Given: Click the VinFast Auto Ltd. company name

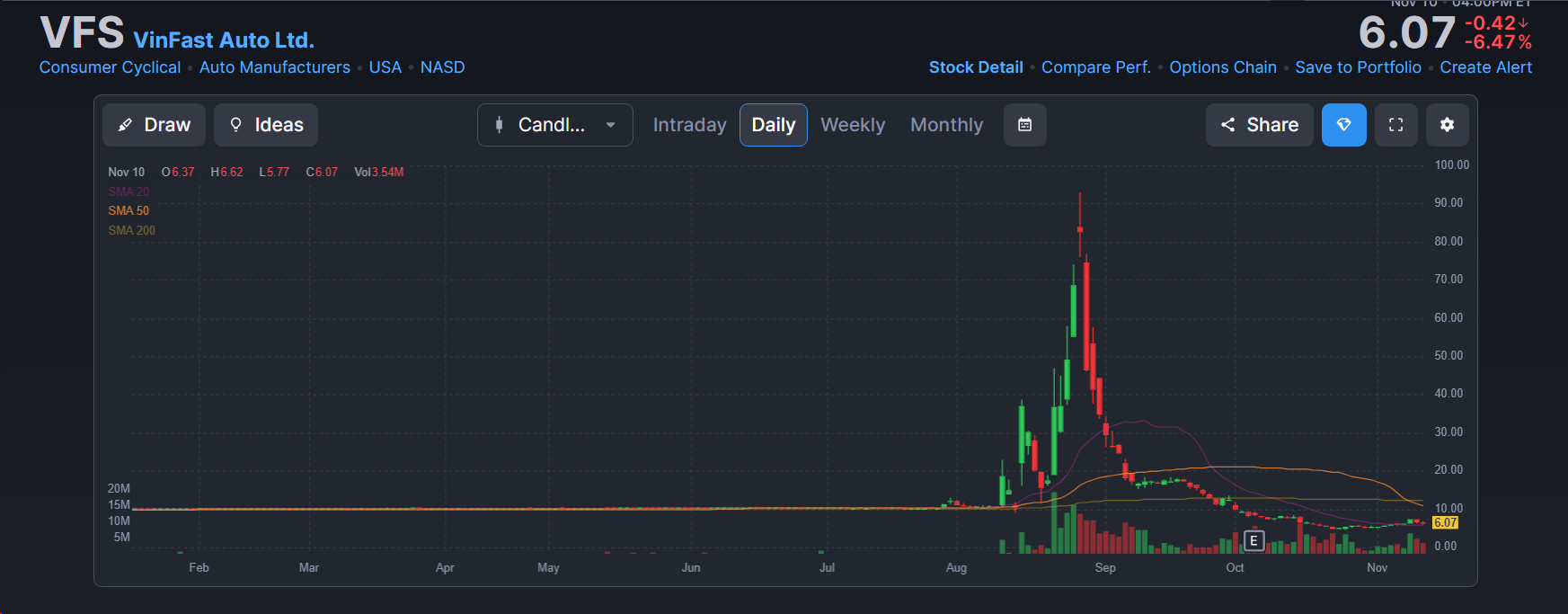Looking at the screenshot, I should (x=224, y=40).
